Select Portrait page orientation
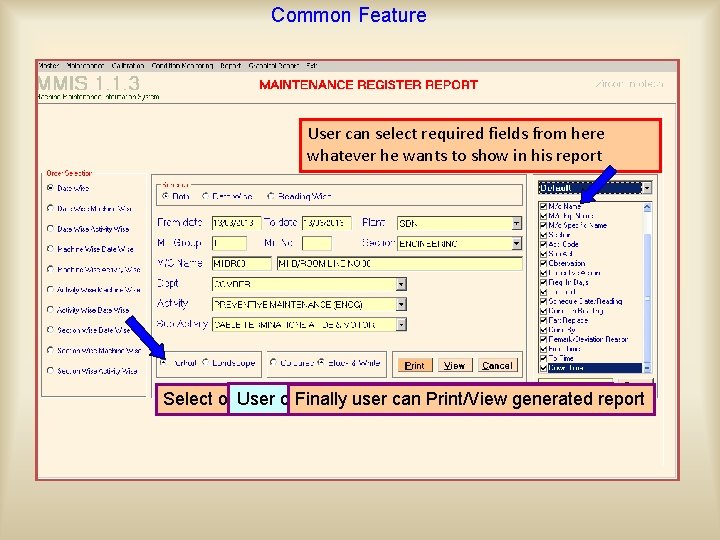720x540 pixels. point(163,362)
